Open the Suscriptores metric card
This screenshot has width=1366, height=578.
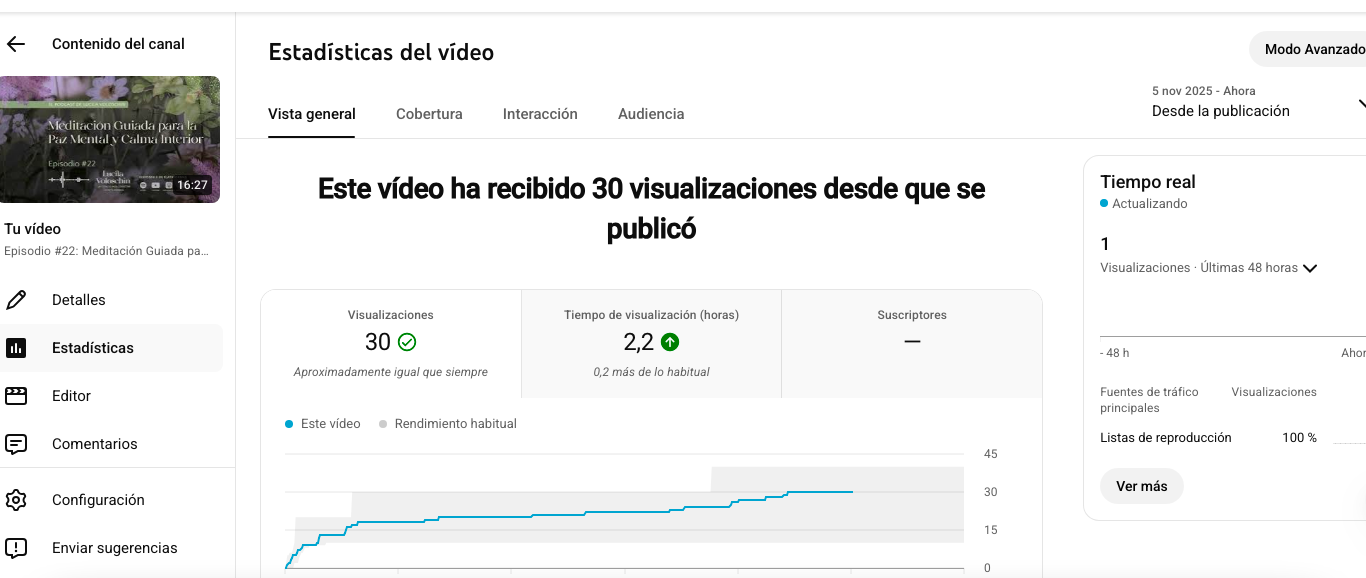(x=911, y=343)
